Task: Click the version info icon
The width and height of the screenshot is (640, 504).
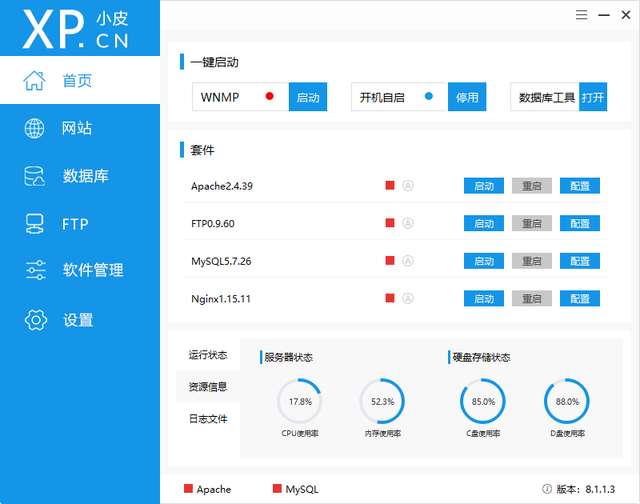Action: (547, 489)
